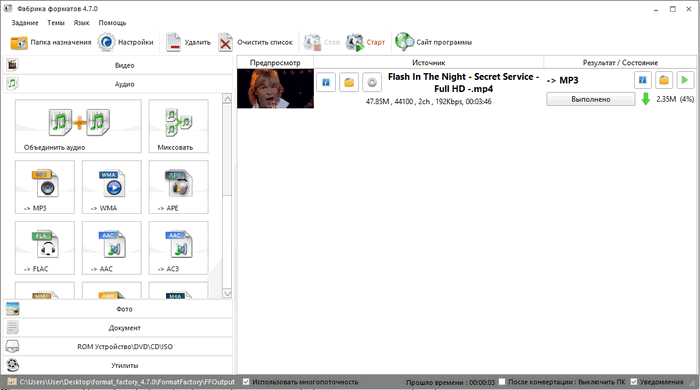Open the Объединить аудио tool

click(x=78, y=126)
